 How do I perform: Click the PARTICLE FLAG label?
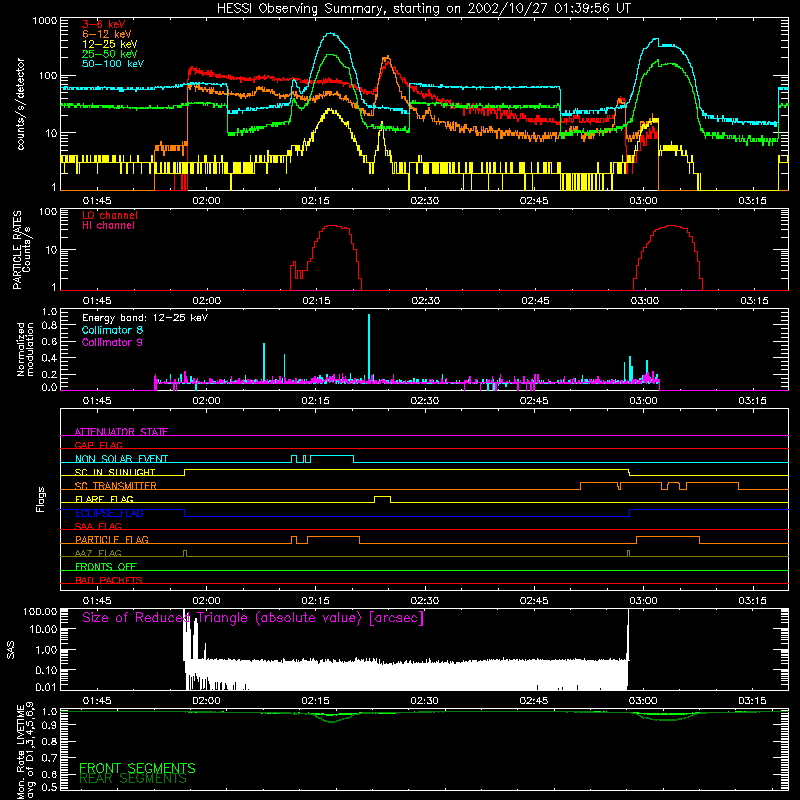point(112,539)
